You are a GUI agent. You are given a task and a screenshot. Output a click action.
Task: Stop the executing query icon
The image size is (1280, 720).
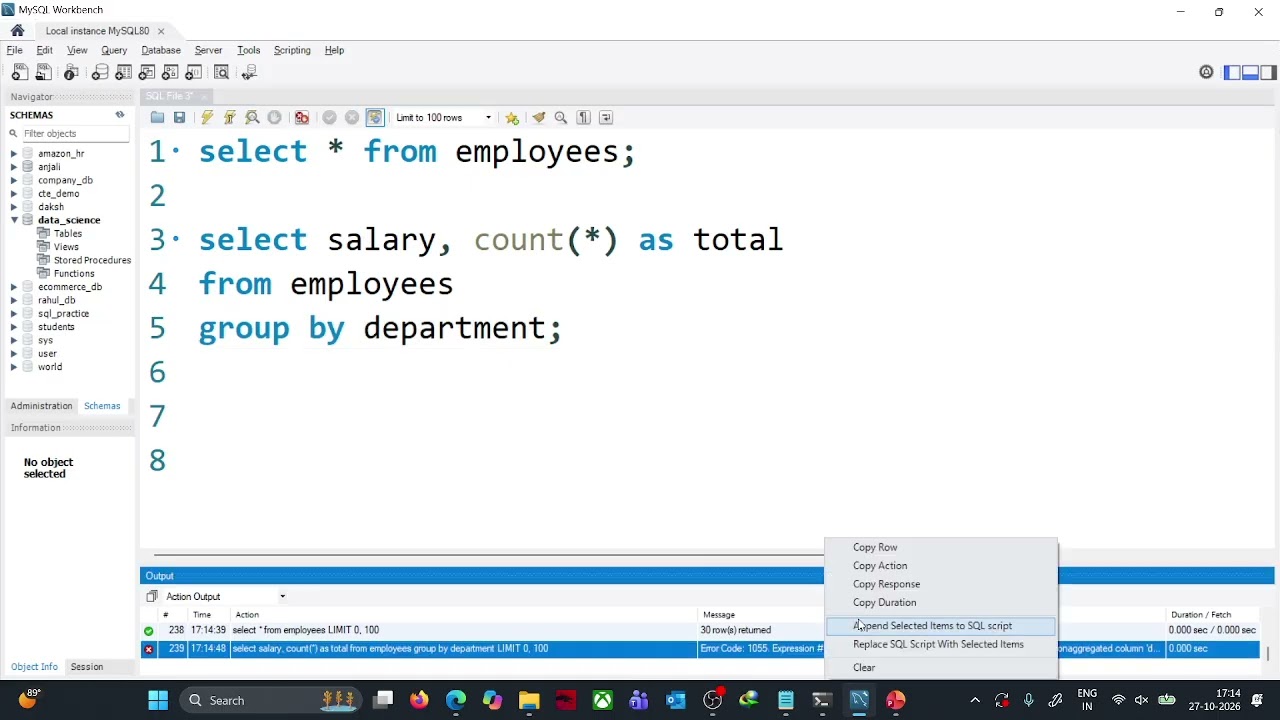(x=275, y=118)
